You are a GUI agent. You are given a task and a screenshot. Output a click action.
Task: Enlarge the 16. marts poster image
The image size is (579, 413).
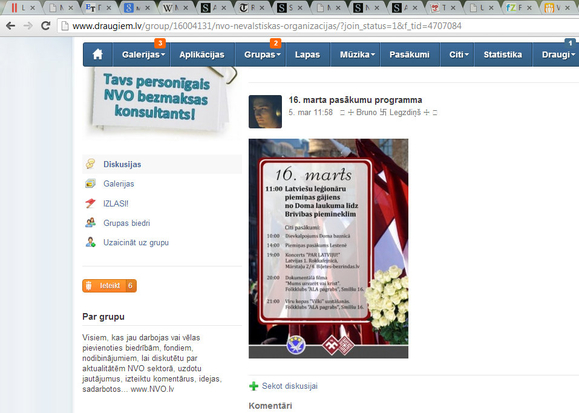click(x=328, y=248)
